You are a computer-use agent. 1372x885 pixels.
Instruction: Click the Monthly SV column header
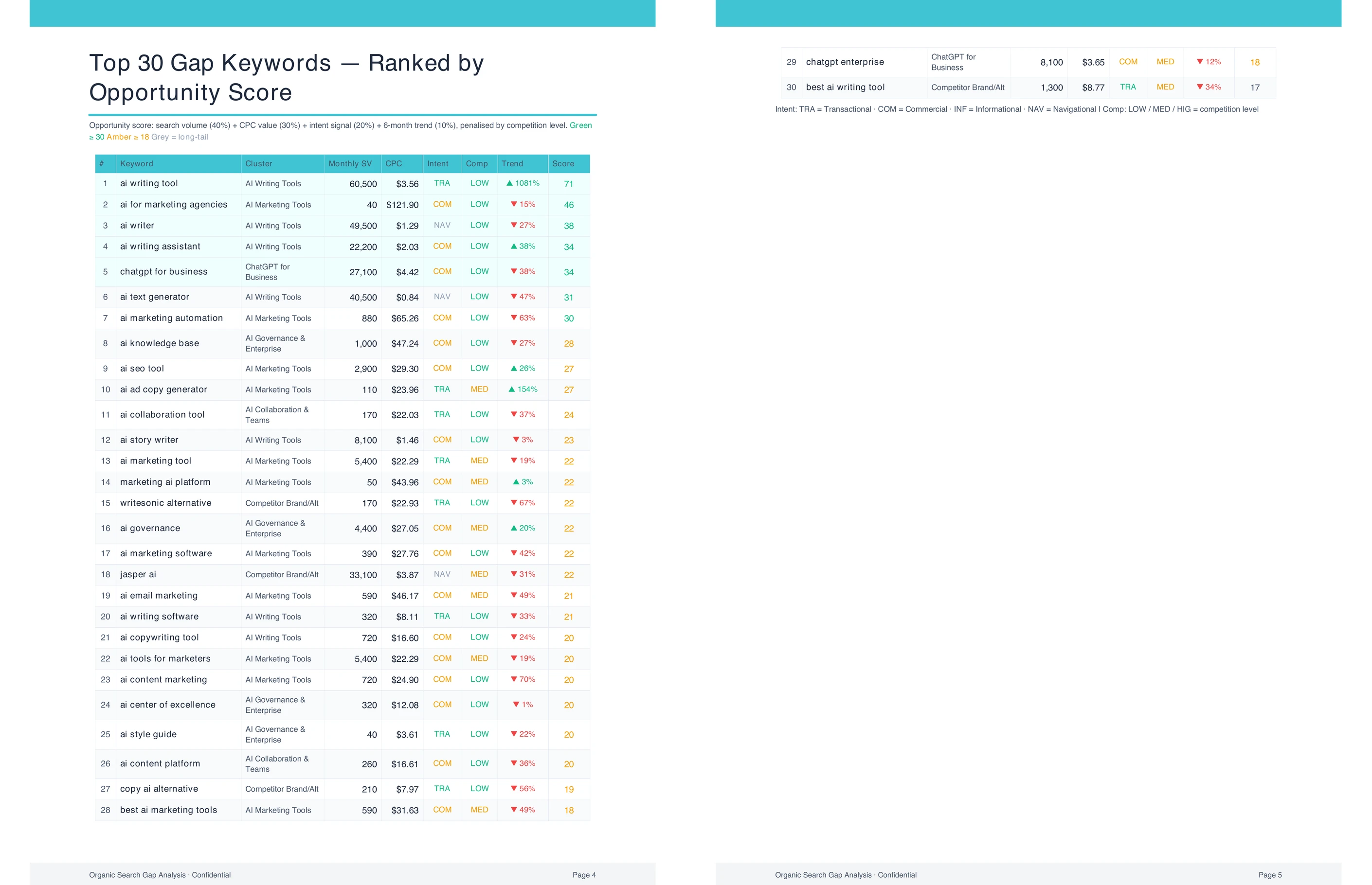pyautogui.click(x=350, y=164)
